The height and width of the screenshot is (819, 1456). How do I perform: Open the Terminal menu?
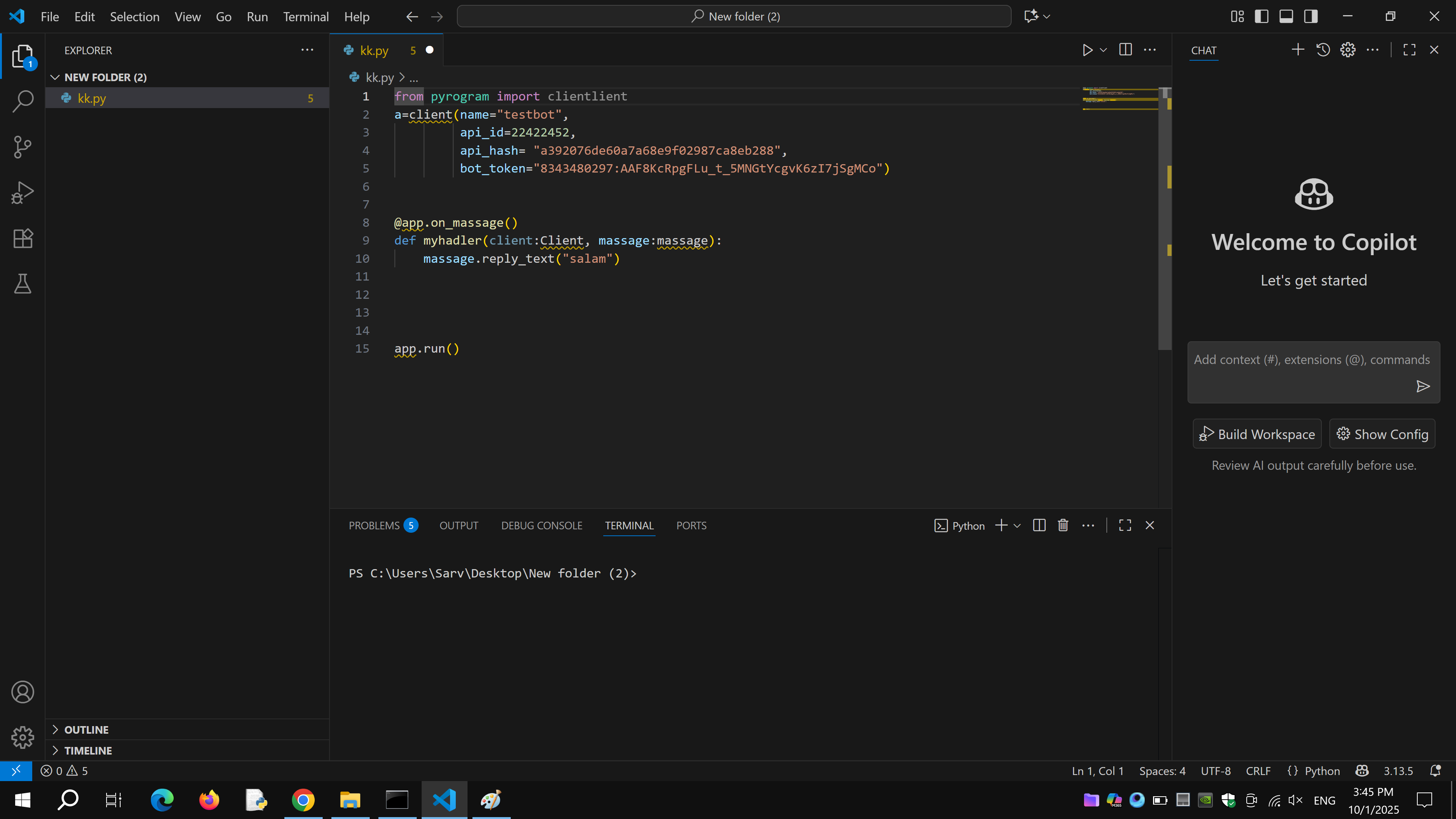[x=305, y=17]
